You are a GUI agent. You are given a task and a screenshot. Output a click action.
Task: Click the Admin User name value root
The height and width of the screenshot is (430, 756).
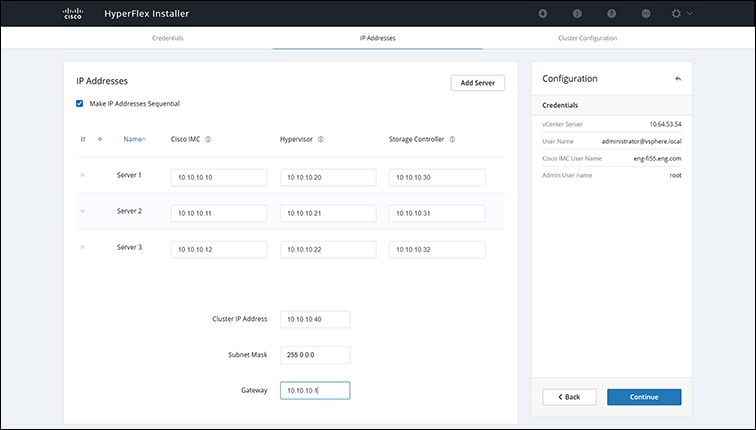point(675,175)
